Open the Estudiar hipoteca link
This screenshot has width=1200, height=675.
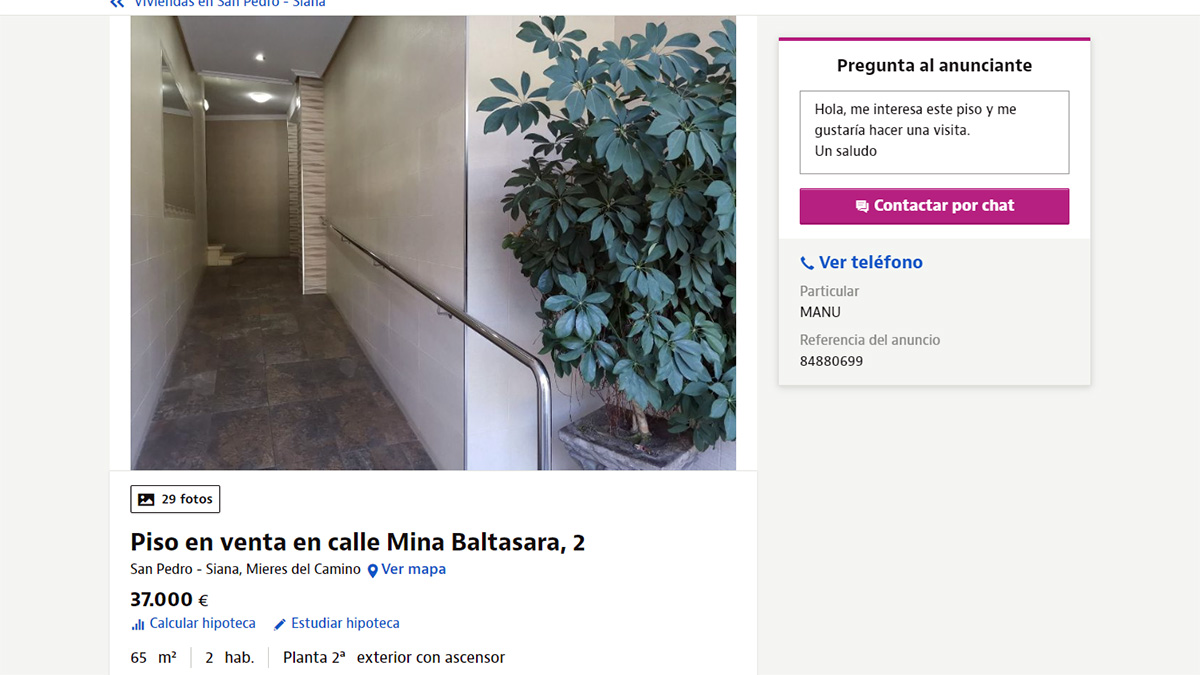click(x=337, y=623)
